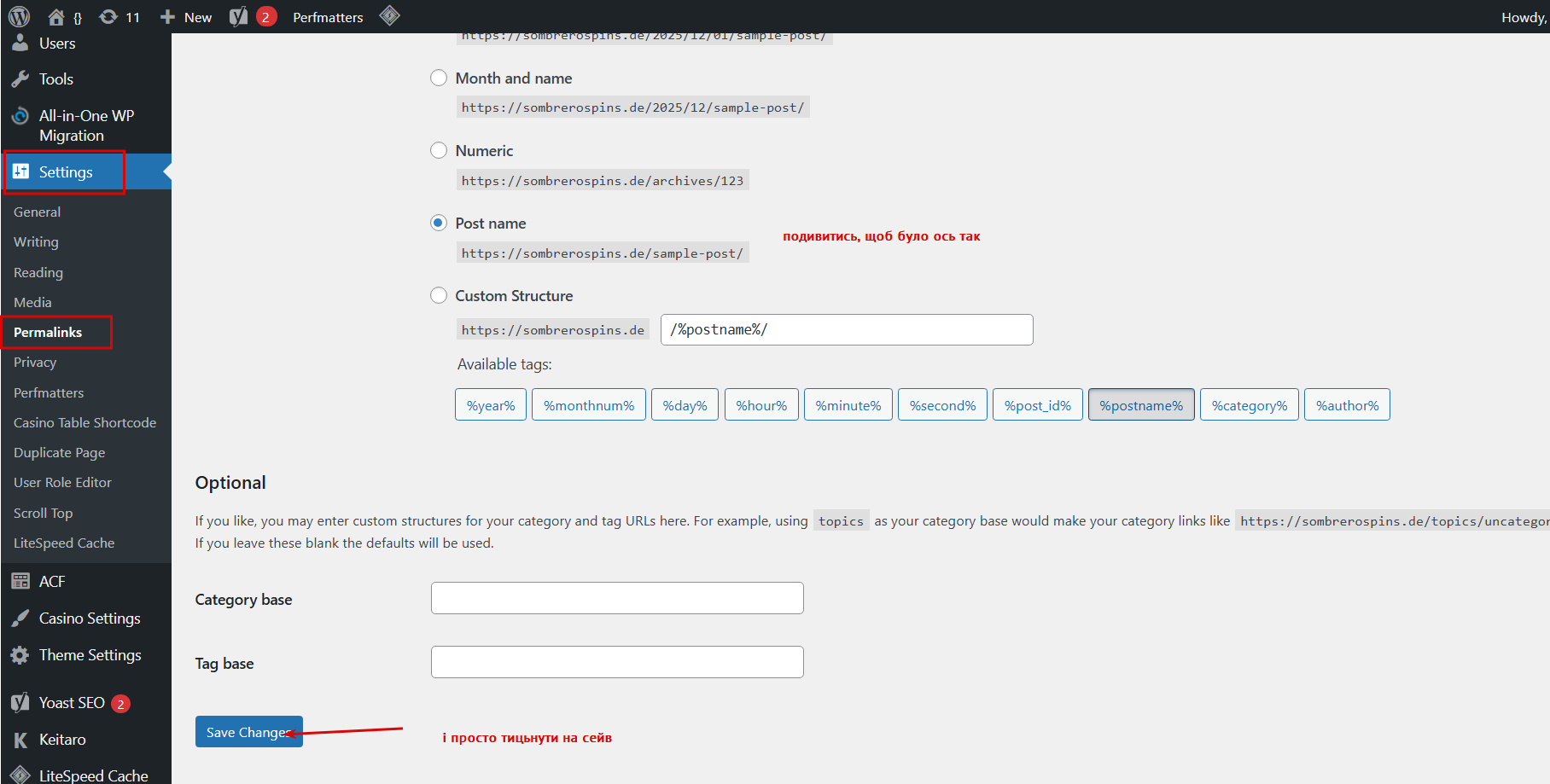Click the Category base text field
Viewport: 1550px width, 784px height.
[617, 598]
